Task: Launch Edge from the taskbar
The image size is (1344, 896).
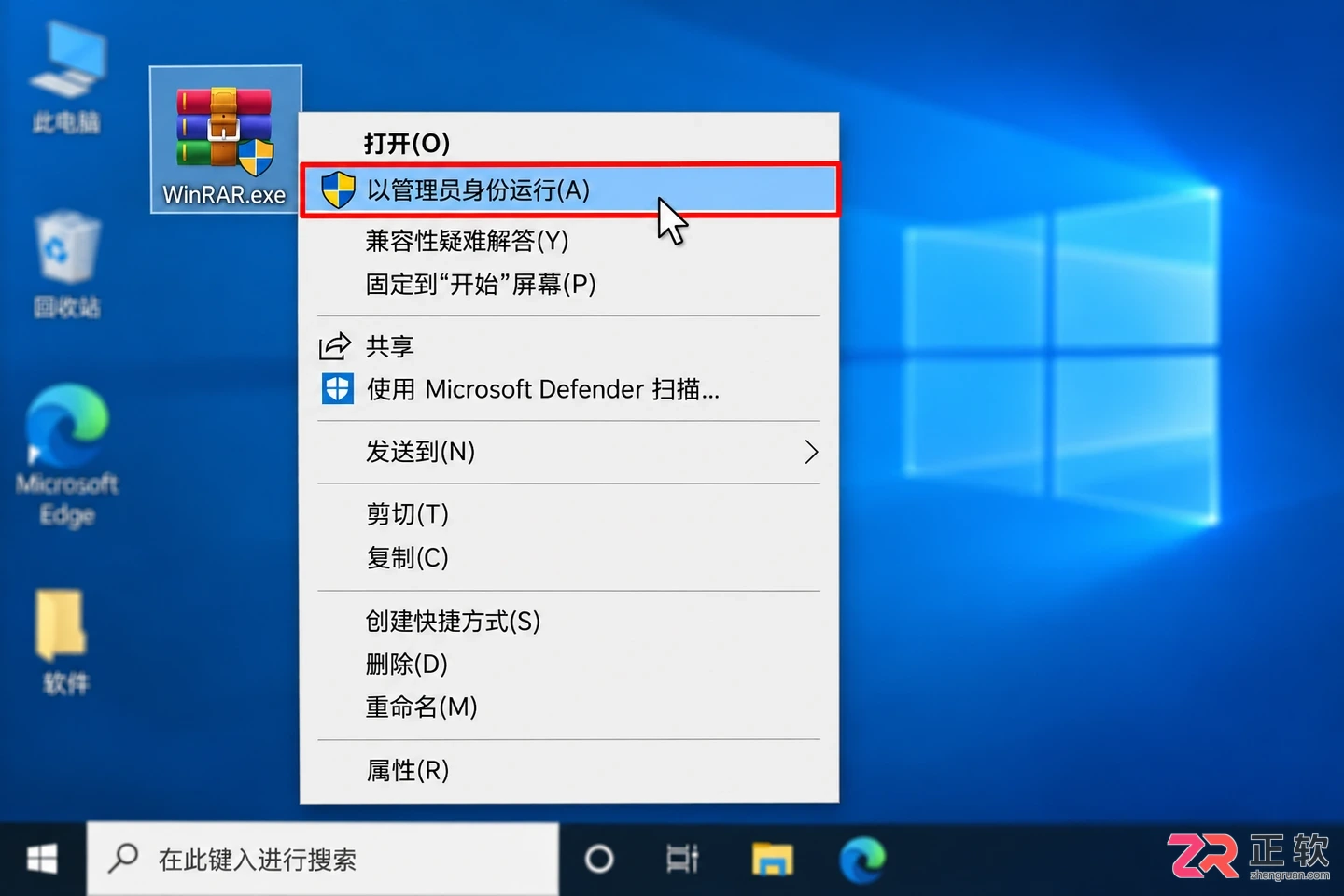Action: click(861, 859)
